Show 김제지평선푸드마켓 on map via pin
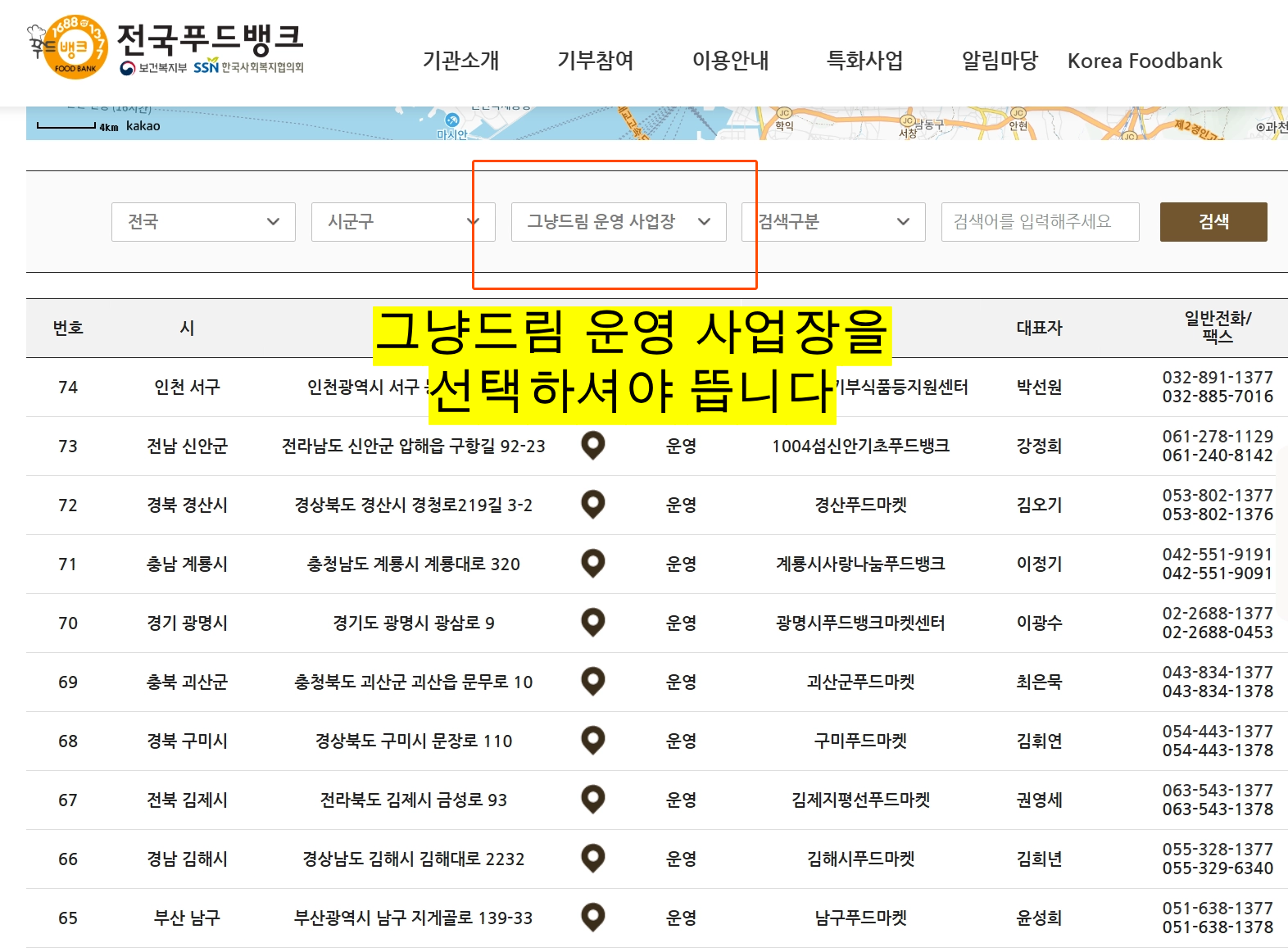Screen dimensions: 1288x952 point(592,800)
